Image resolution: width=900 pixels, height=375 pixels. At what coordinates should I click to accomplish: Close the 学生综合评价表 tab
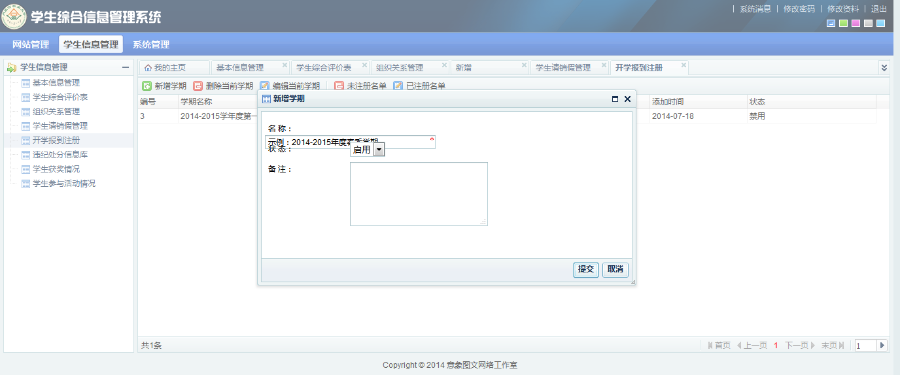364,65
